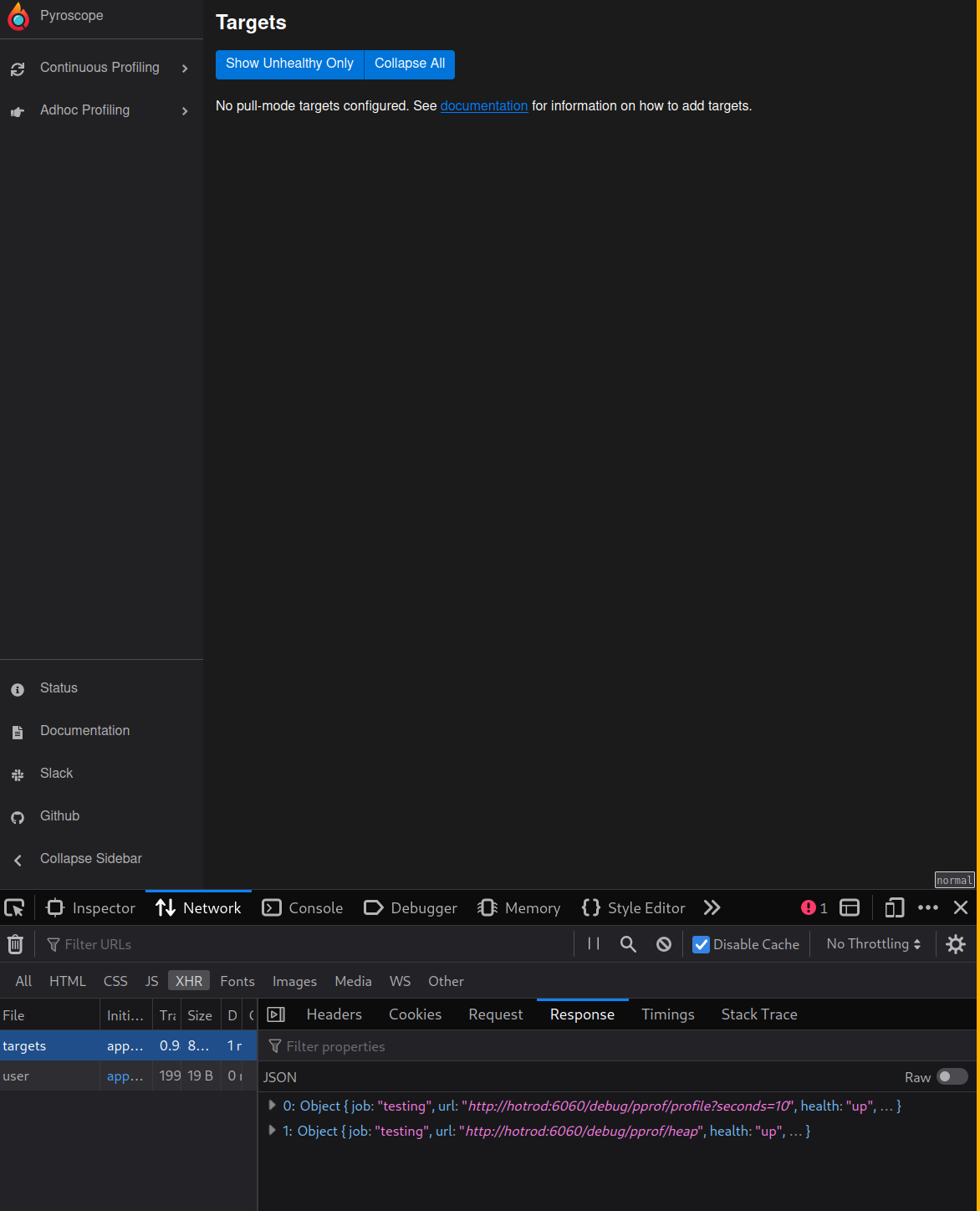This screenshot has width=980, height=1211.
Task: Expand JSON object 0 in response
Action: pos(272,1105)
